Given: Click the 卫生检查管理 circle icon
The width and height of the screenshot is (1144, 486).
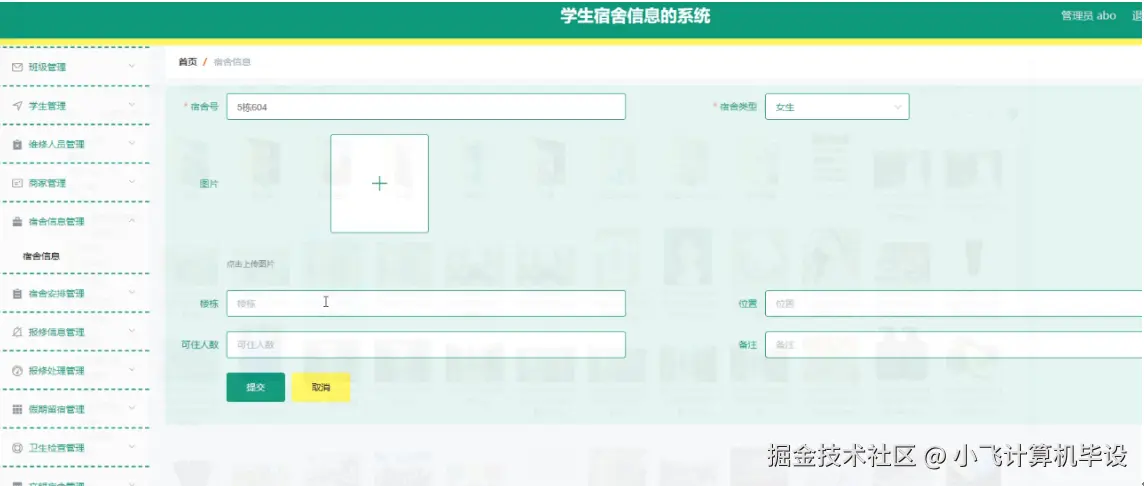Looking at the screenshot, I should tap(18, 448).
